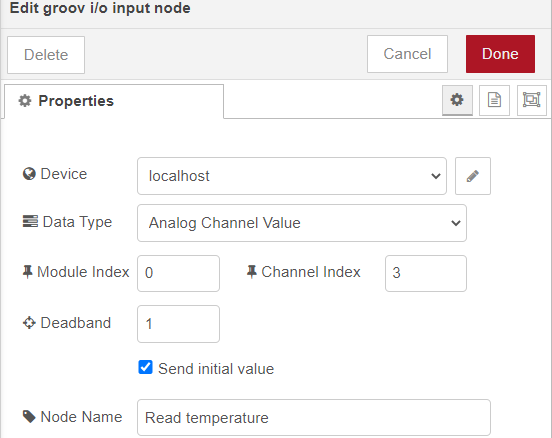552x438 pixels.
Task: Expand Data Type dropdown Analog Channel Value
Action: [x=302, y=223]
